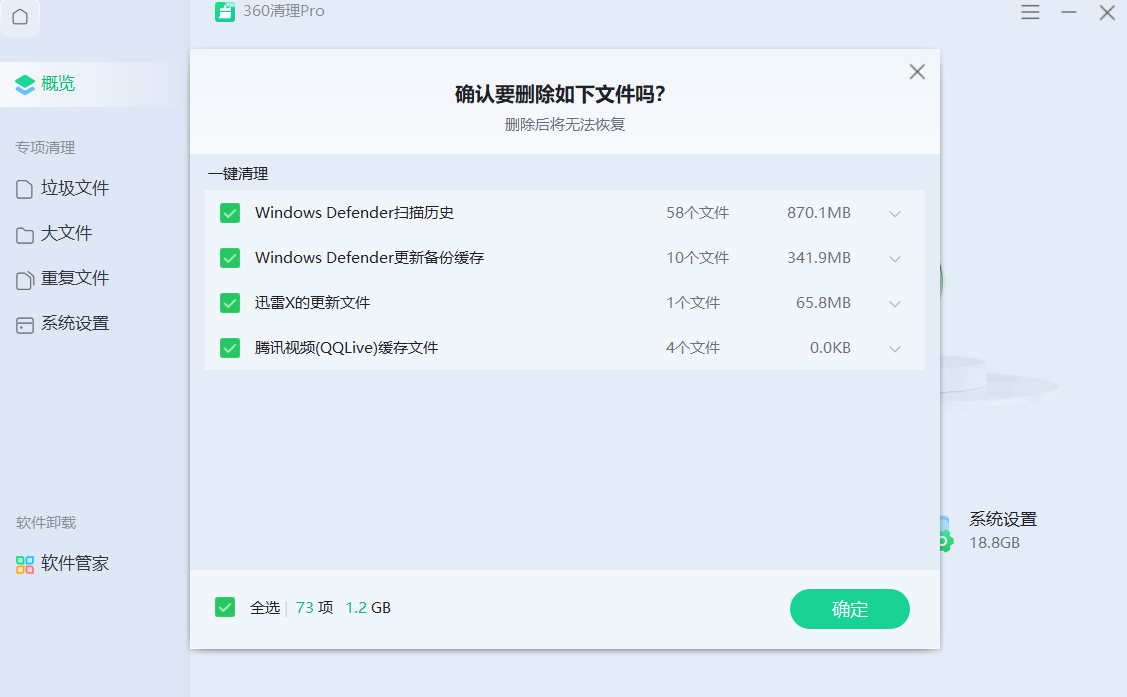This screenshot has height=697, width=1127.
Task: Open the 大文件 sidebar menu item
Action: pos(66,234)
